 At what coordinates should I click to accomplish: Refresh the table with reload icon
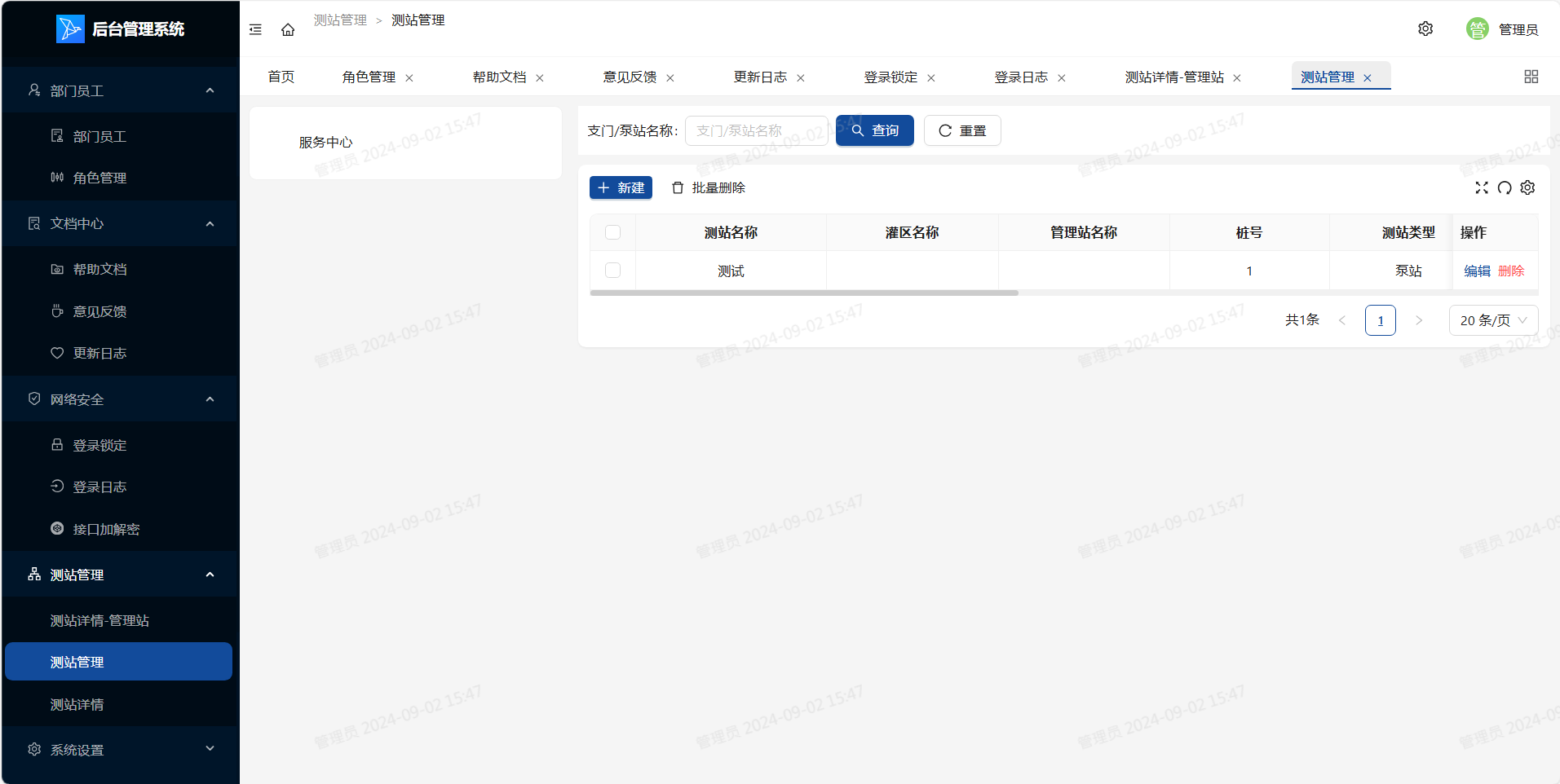point(1505,187)
